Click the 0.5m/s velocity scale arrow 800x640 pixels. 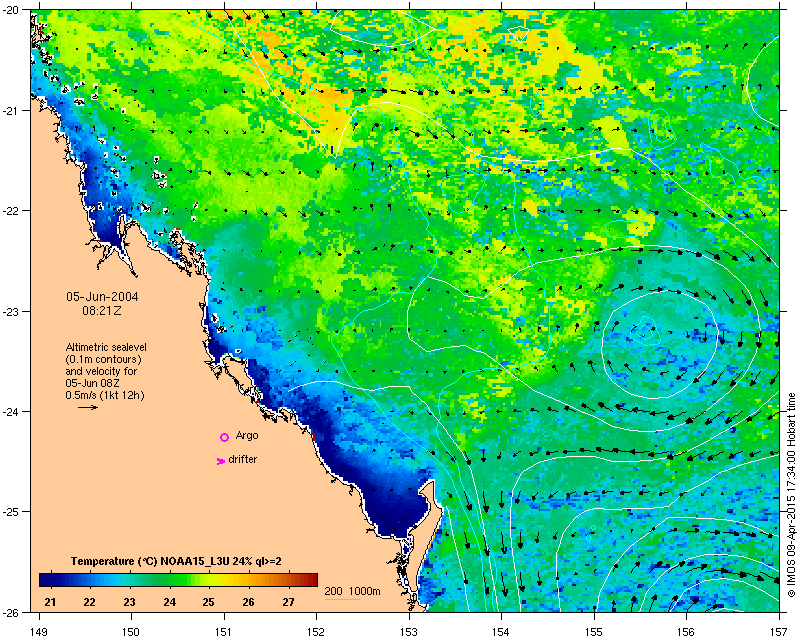(x=88, y=407)
